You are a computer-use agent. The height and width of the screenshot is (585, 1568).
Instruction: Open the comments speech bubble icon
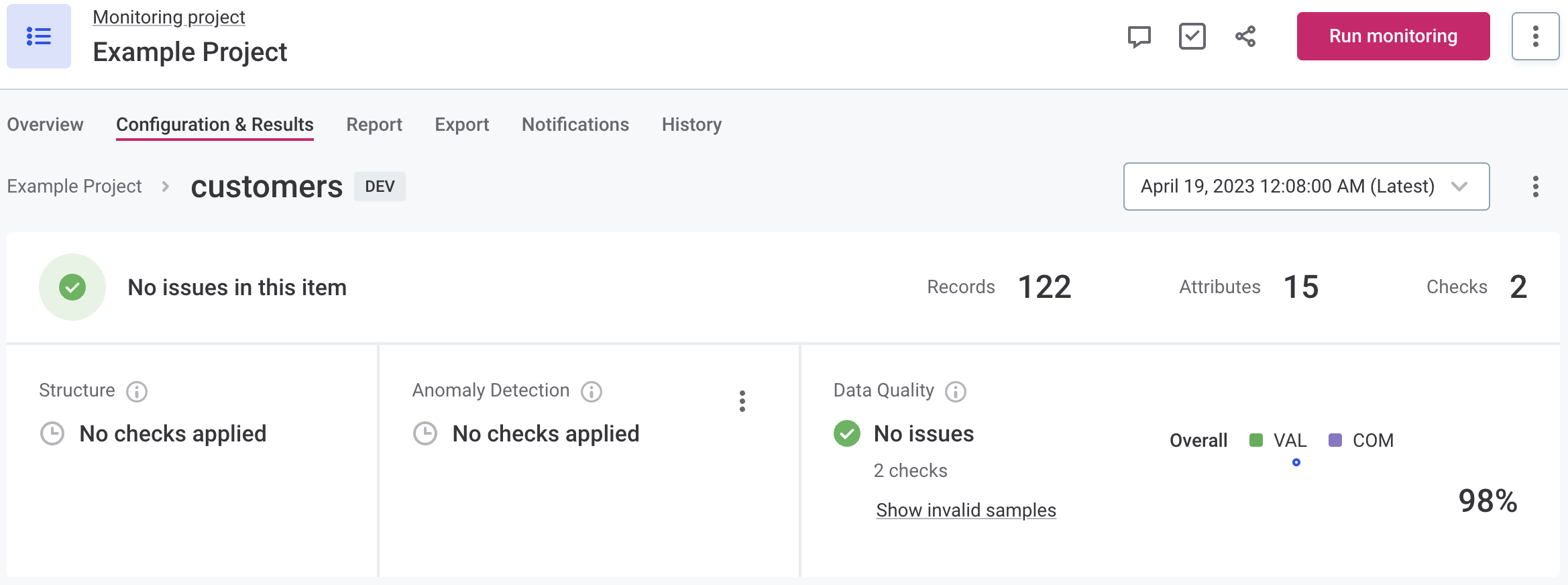click(1139, 36)
